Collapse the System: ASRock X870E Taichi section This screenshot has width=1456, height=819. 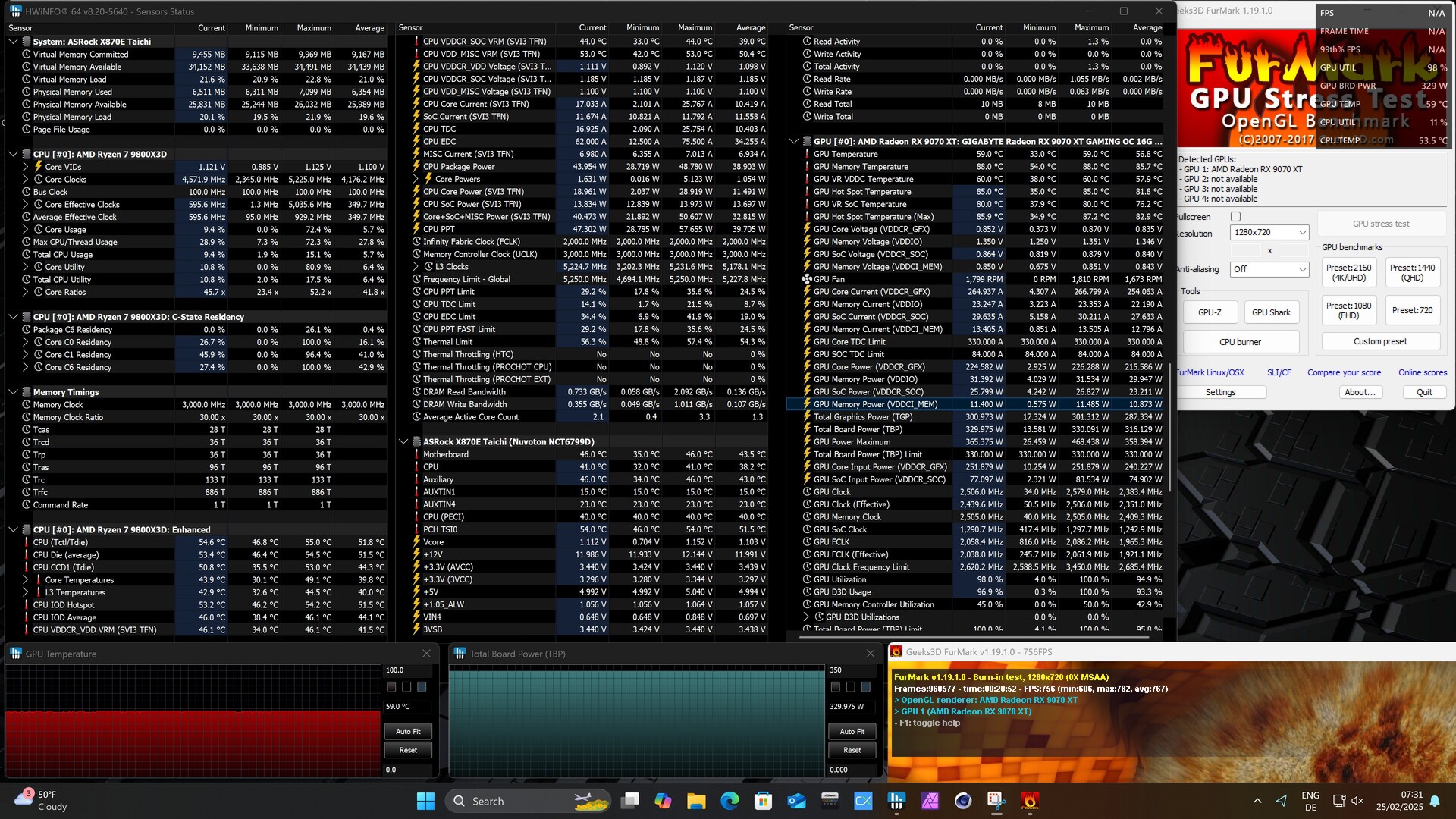pyautogui.click(x=13, y=42)
